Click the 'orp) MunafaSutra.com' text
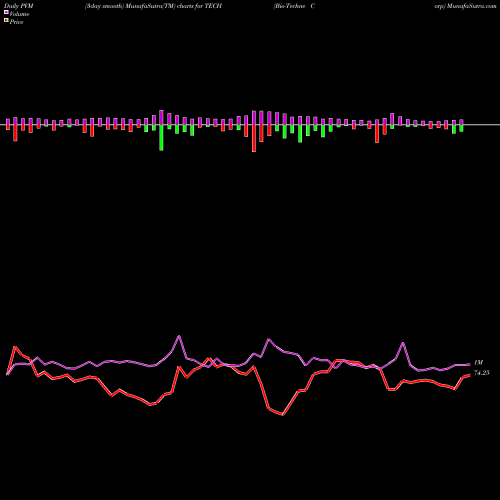The height and width of the screenshot is (500, 500). pyautogui.click(x=465, y=6)
